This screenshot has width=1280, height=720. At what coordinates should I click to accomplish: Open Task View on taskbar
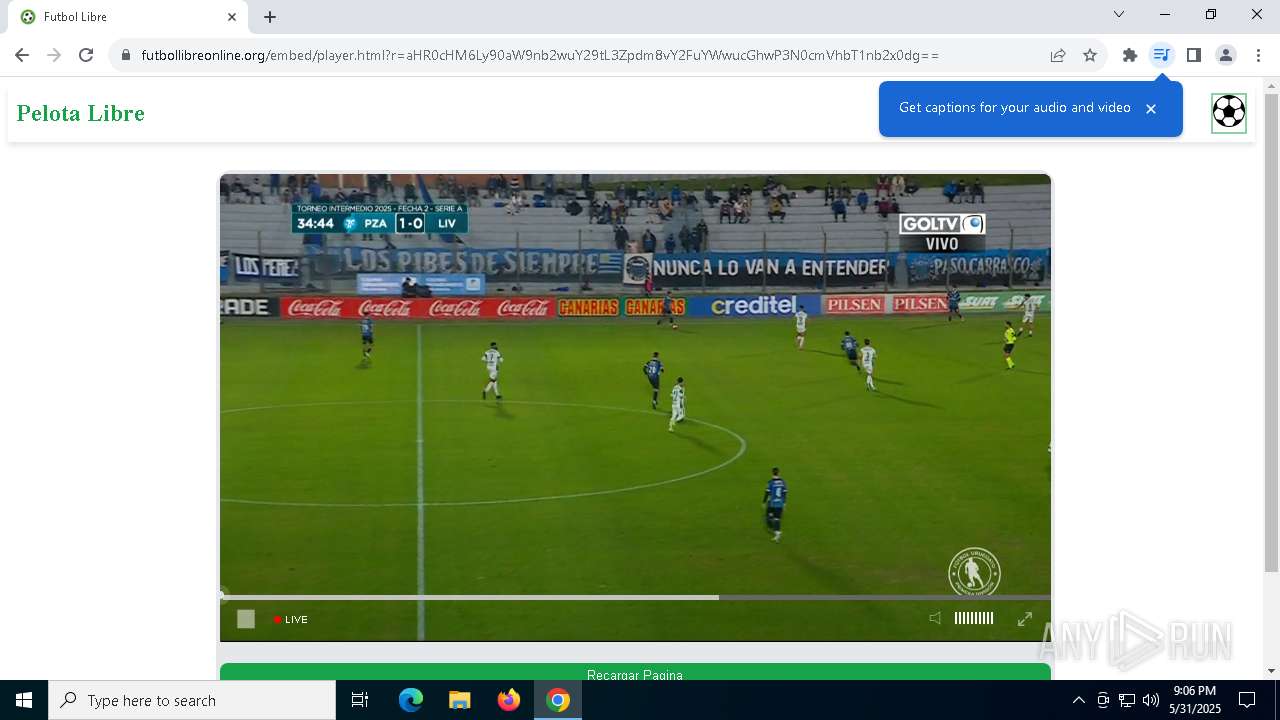pos(360,700)
